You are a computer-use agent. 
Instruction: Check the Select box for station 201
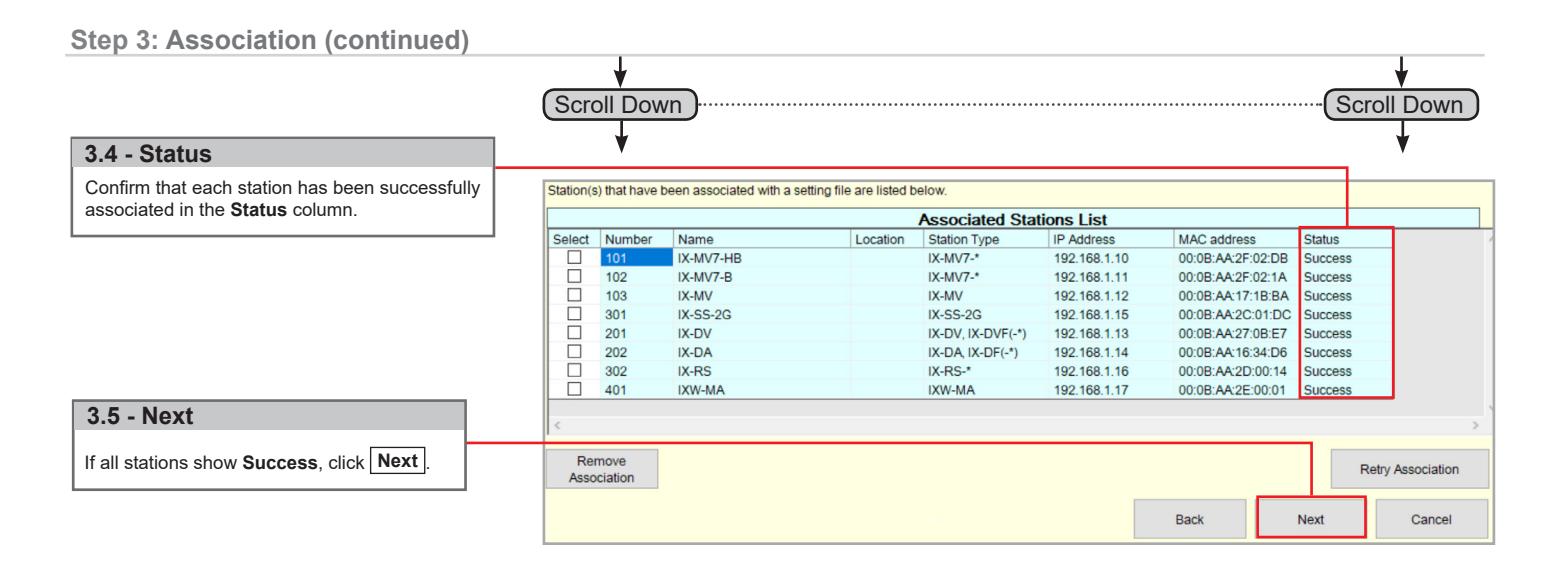[x=574, y=331]
